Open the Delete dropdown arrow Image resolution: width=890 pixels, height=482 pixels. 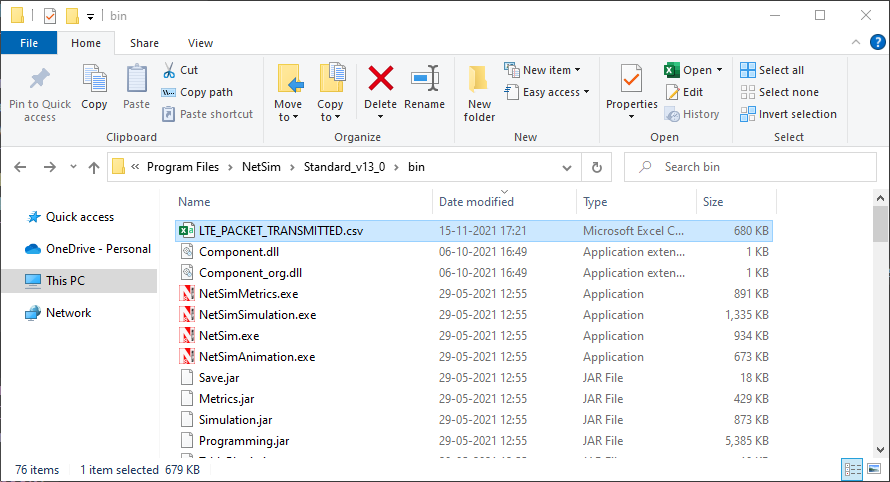(380, 118)
